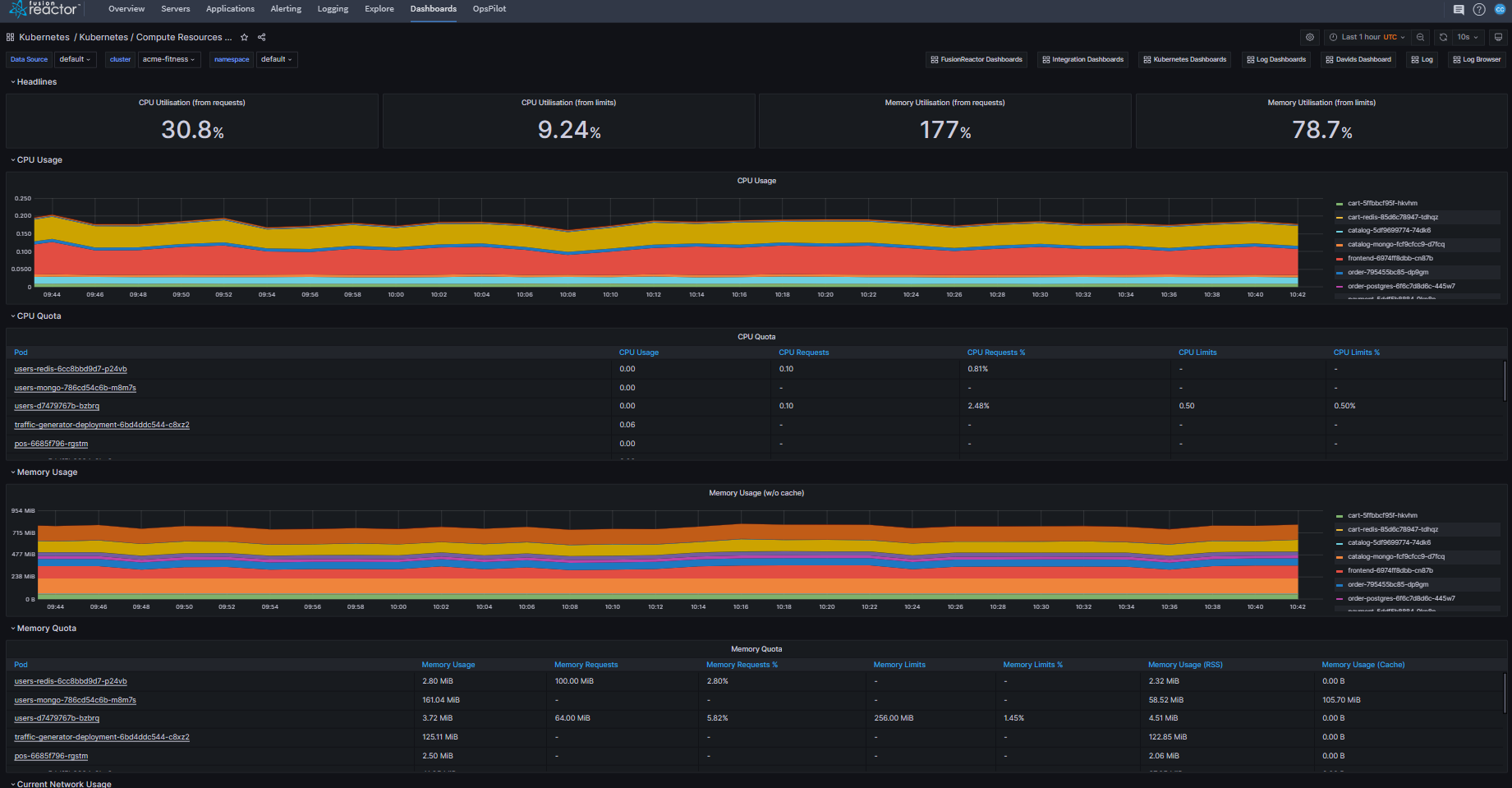Open dashboard settings gear
The image size is (1512, 788).
[x=1310, y=37]
